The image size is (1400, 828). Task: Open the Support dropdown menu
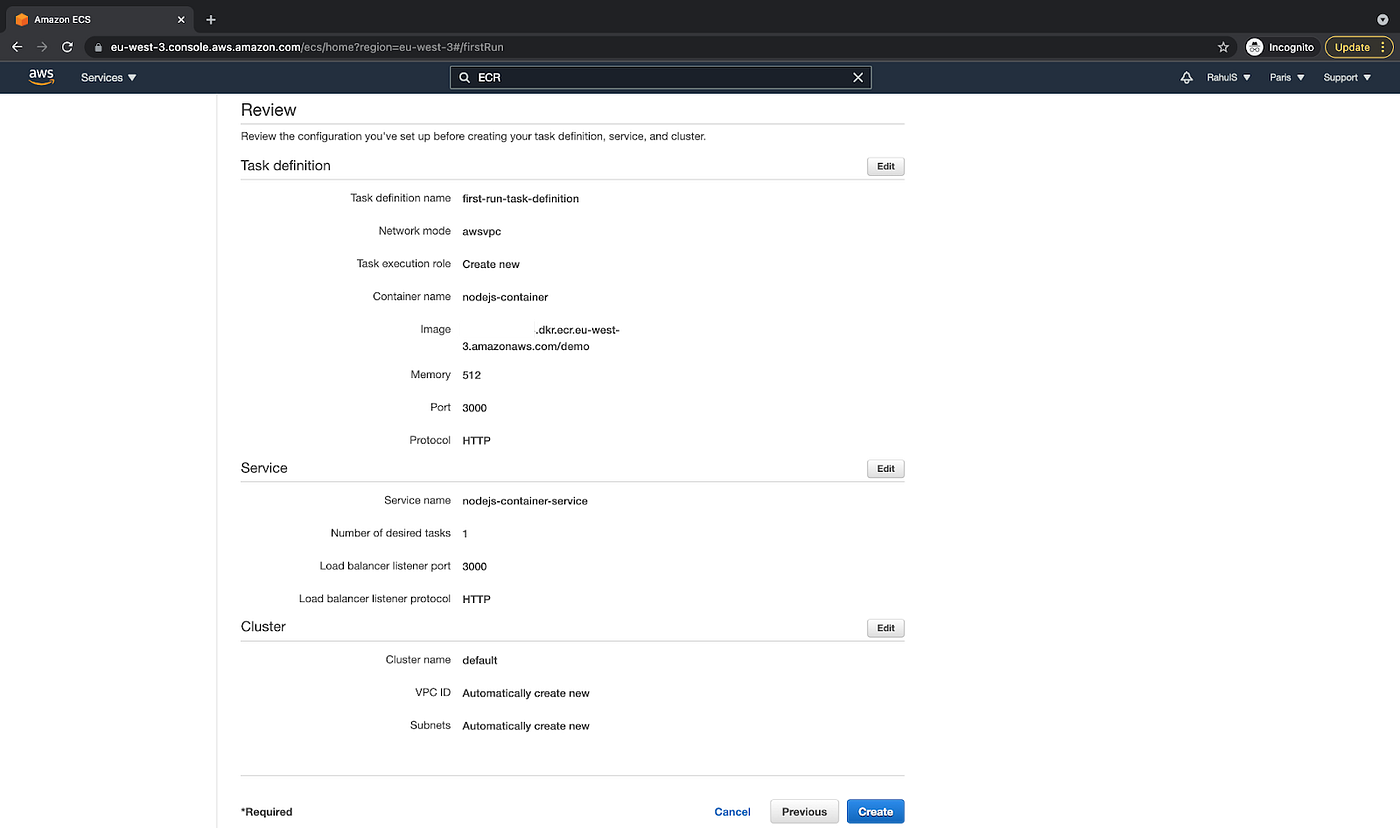1347,77
